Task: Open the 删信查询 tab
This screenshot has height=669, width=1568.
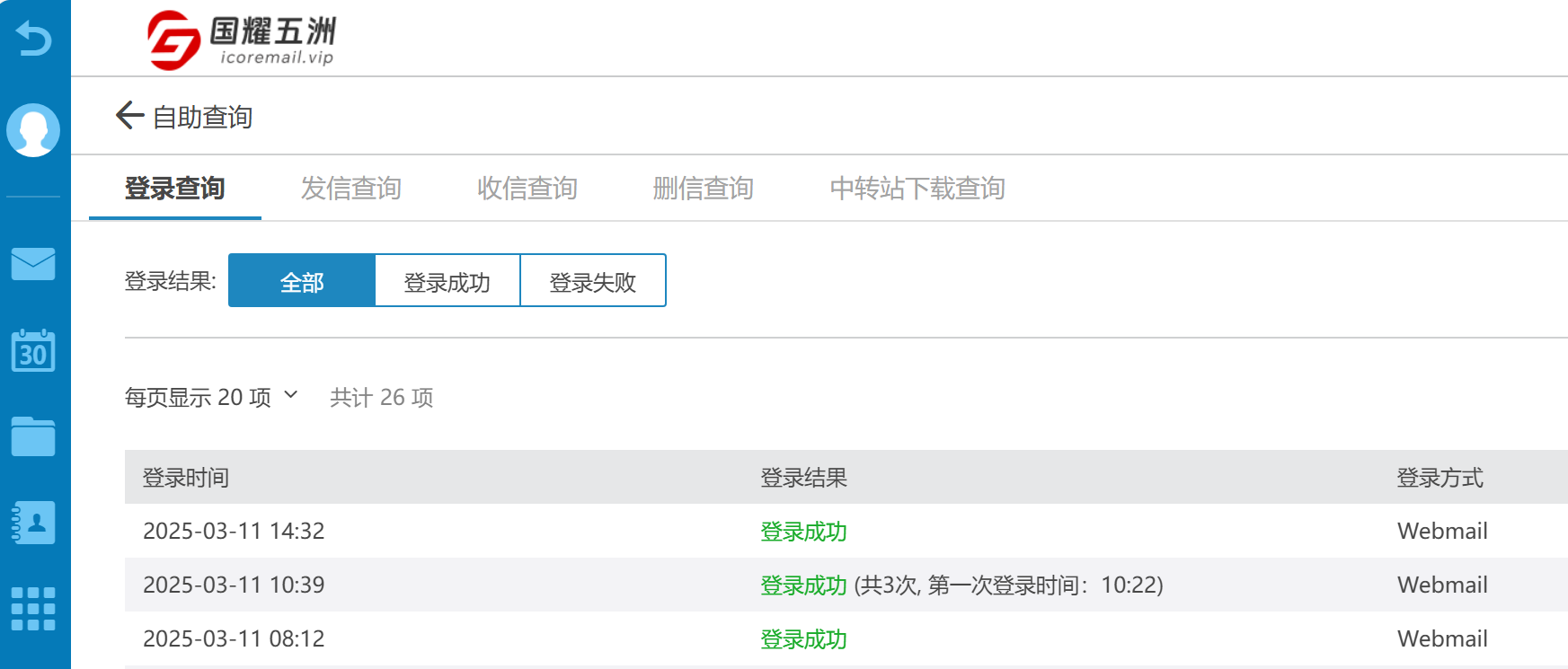Action: point(703,189)
